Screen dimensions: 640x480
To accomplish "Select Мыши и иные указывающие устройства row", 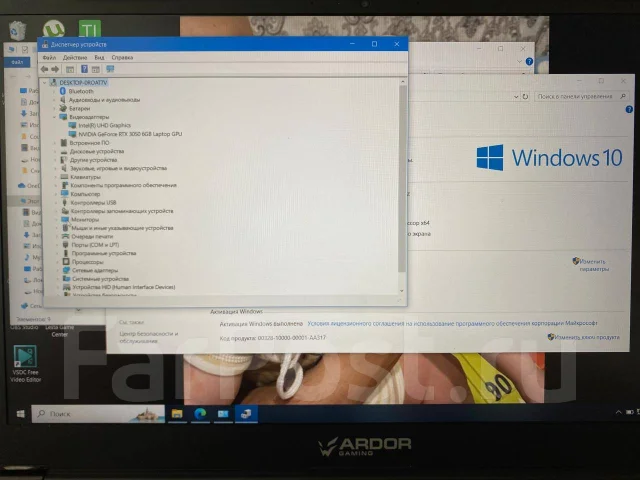I will 122,228.
